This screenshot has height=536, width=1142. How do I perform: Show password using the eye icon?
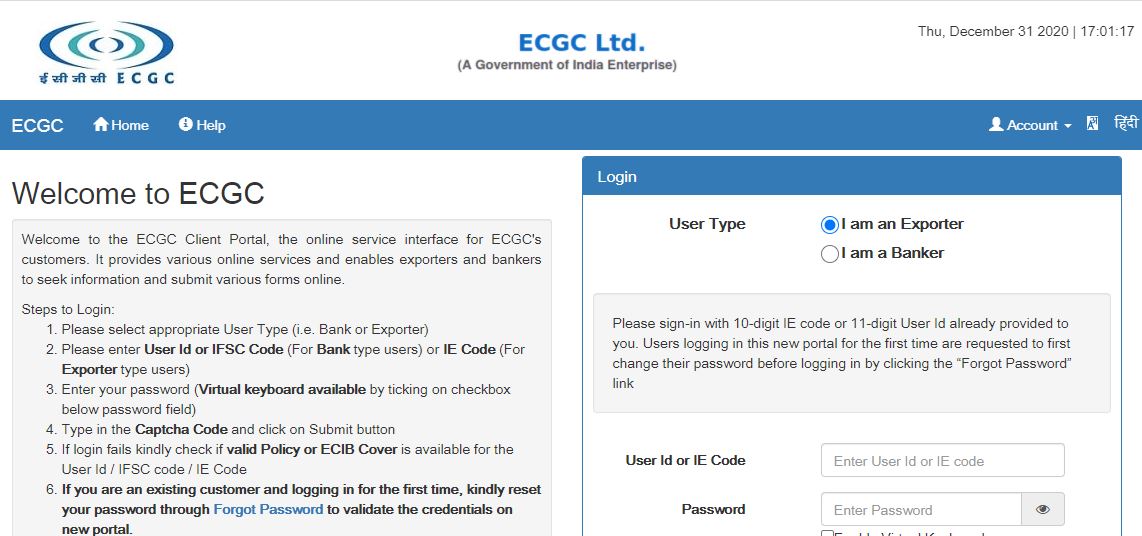[1043, 509]
